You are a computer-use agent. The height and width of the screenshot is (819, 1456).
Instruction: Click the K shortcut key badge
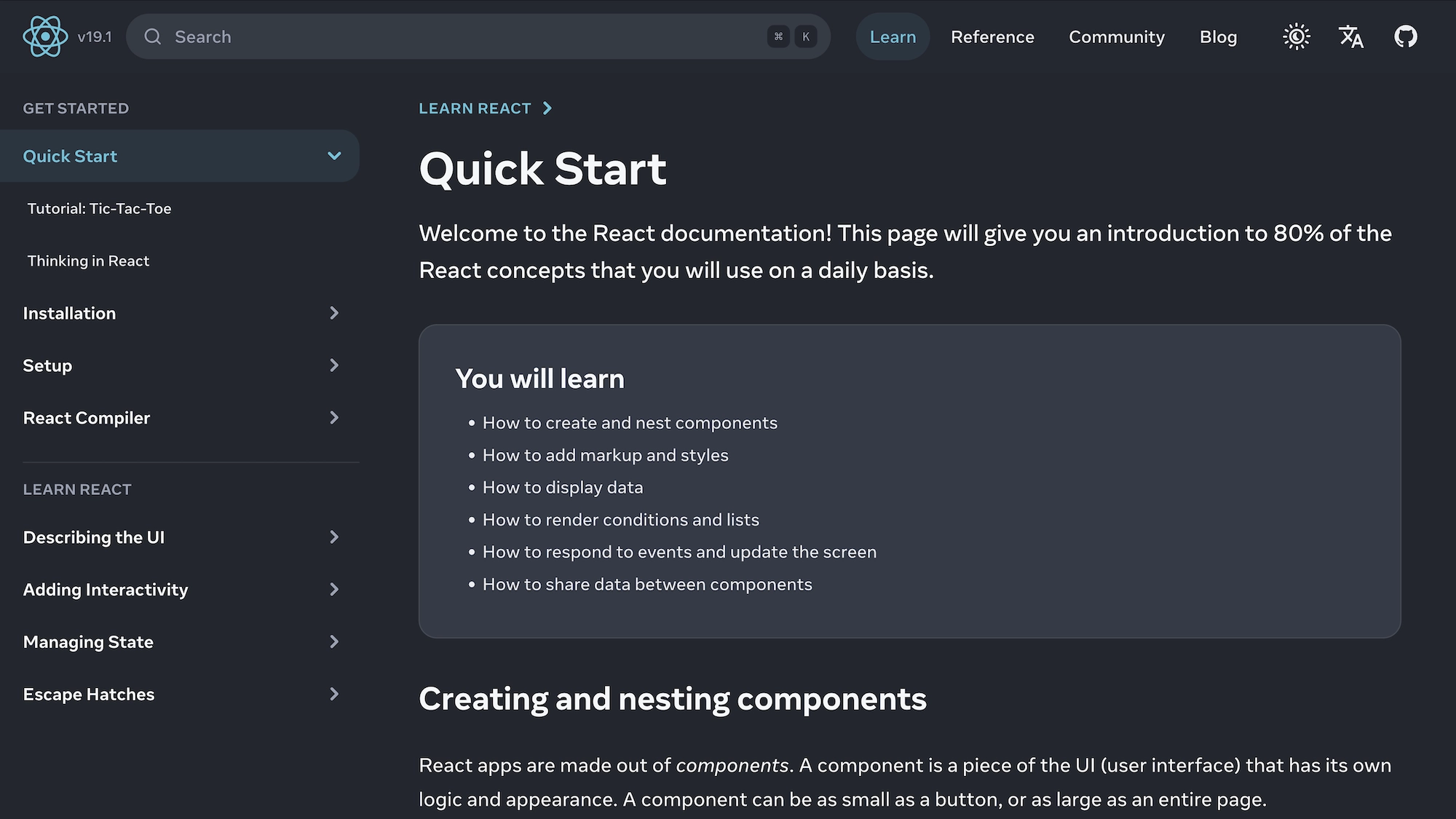[x=806, y=36]
